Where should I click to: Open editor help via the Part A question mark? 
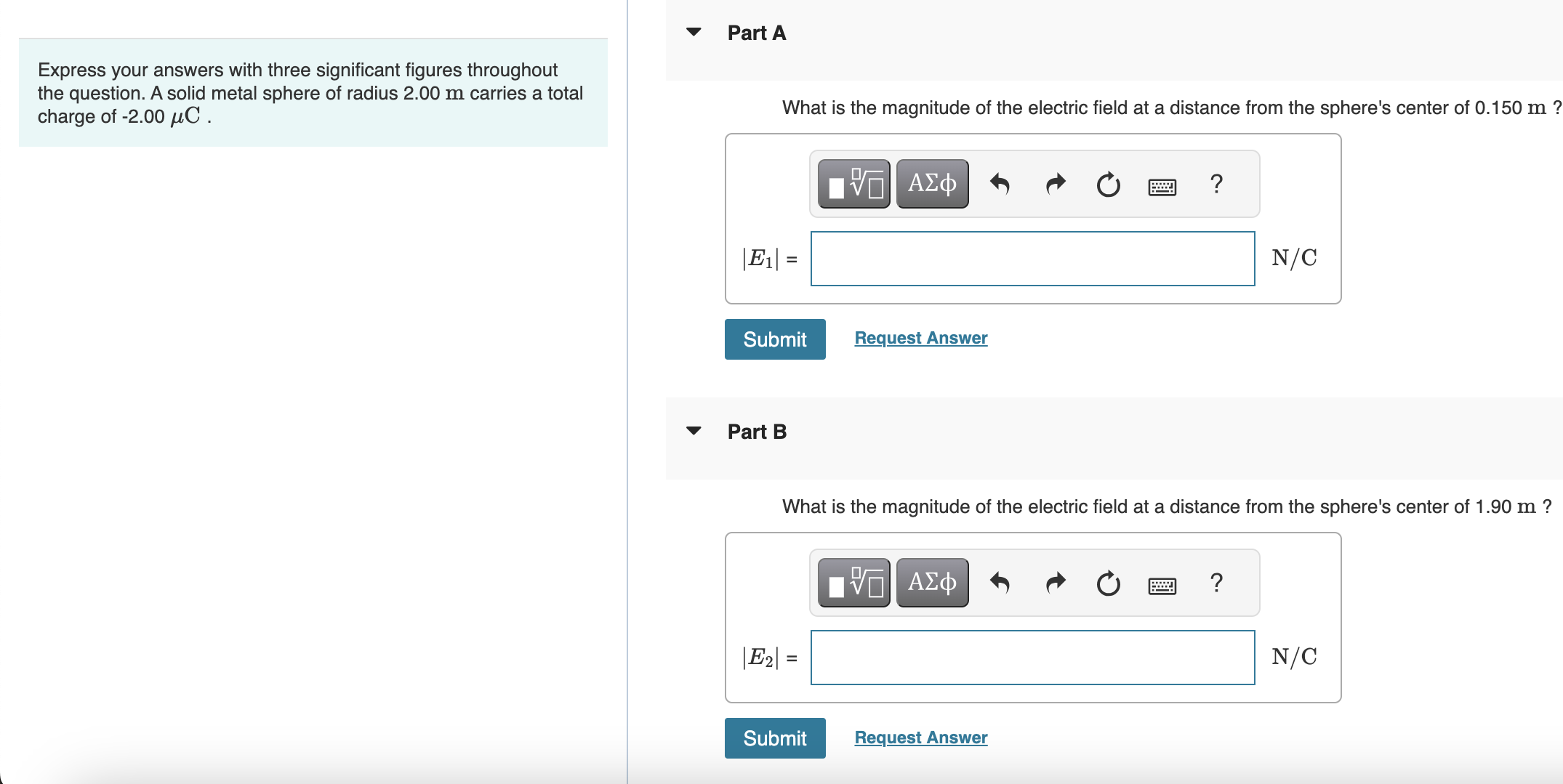pyautogui.click(x=1216, y=184)
